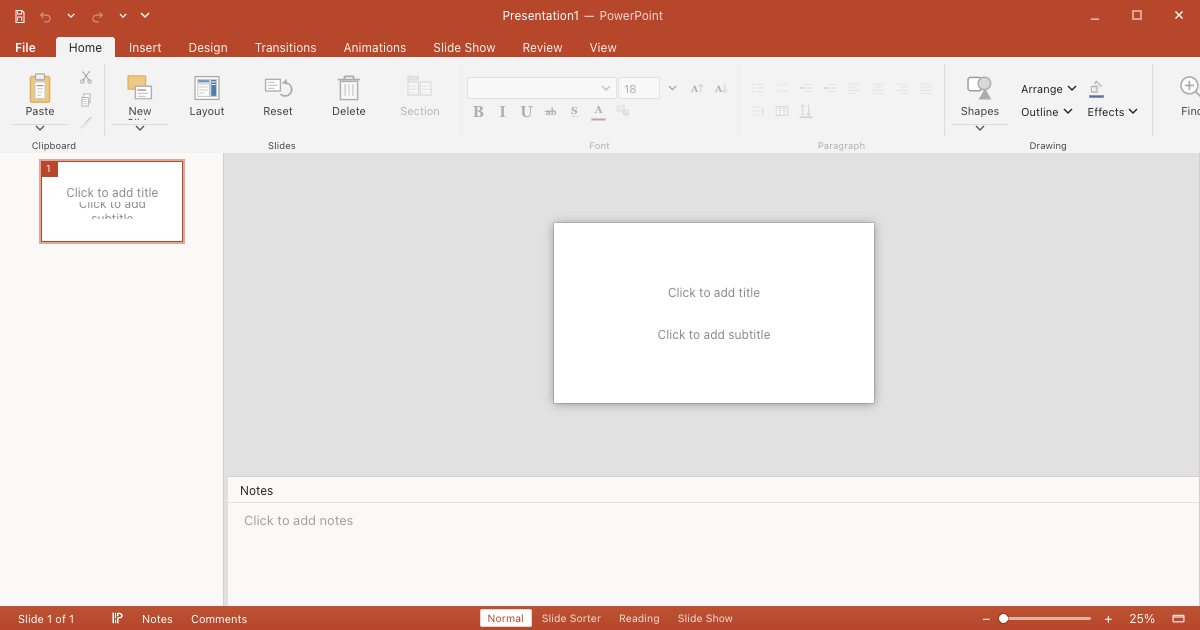Click the Numbering list icon
1200x630 pixels.
(781, 88)
